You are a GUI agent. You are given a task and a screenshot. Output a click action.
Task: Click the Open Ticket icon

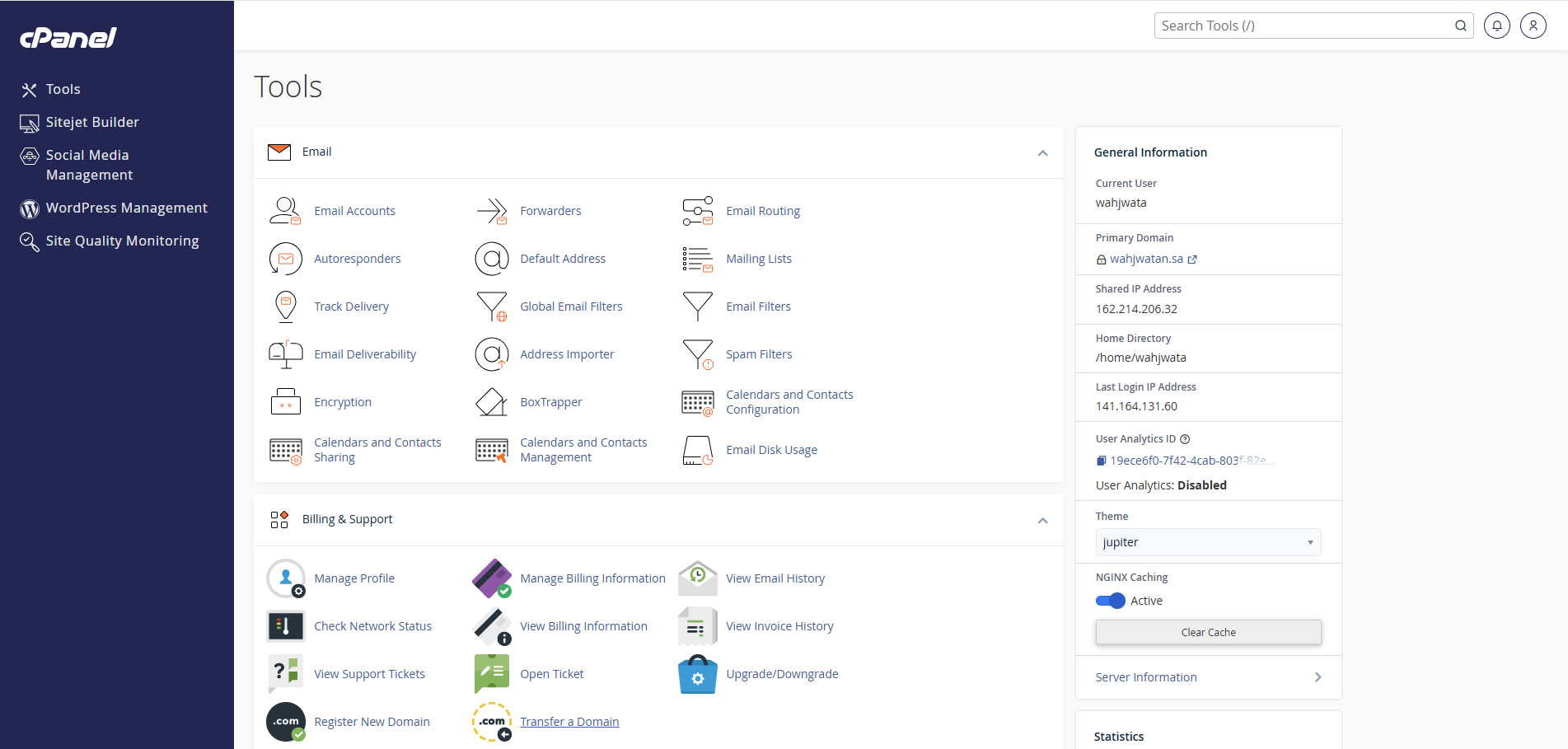click(x=491, y=674)
